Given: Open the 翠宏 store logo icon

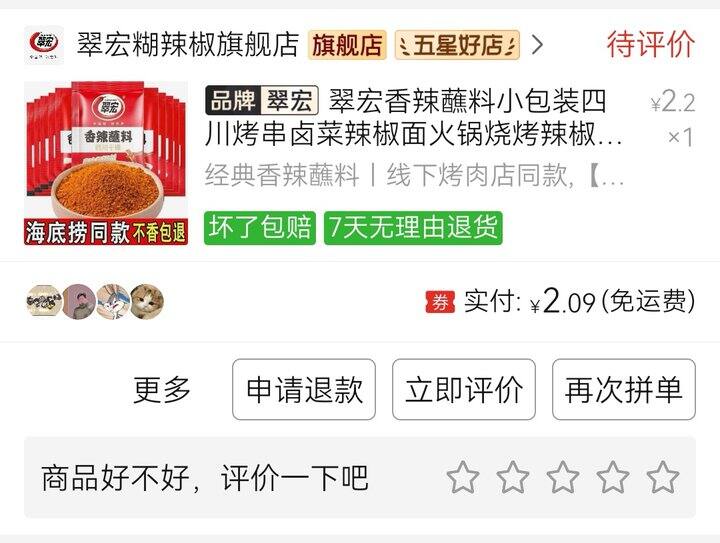Looking at the screenshot, I should (44, 45).
